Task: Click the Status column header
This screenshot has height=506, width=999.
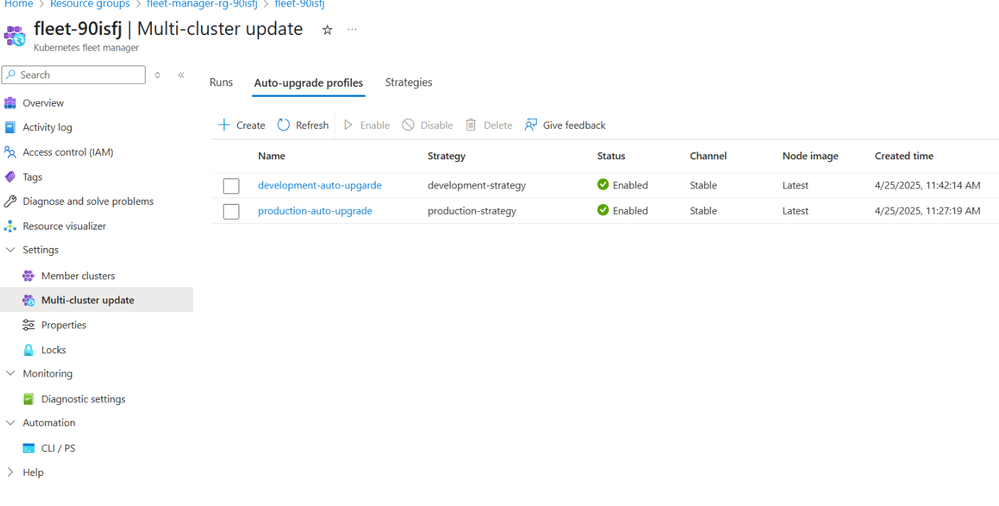Action: (611, 156)
